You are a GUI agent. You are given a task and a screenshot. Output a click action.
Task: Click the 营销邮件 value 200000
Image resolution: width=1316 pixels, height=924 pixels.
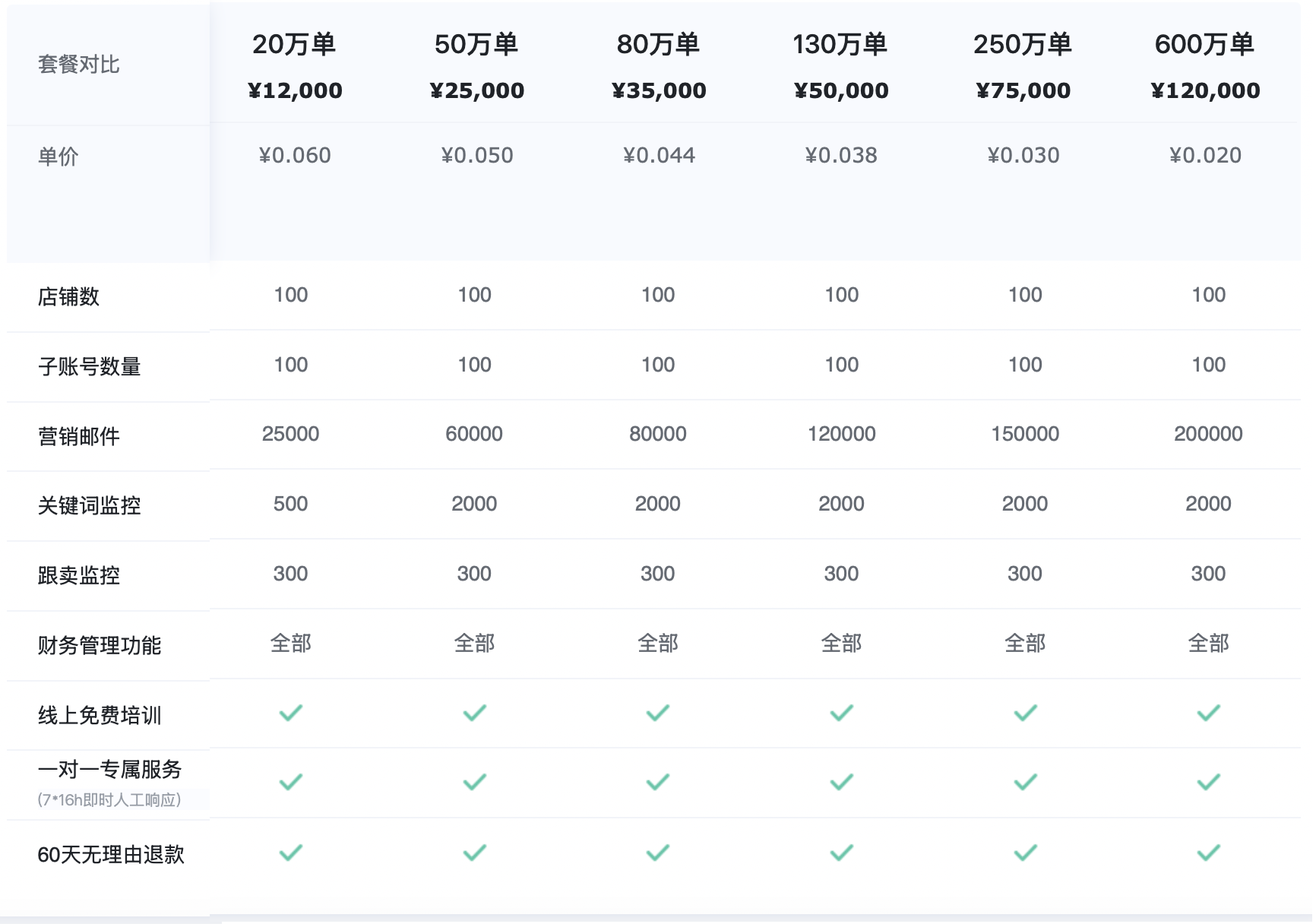(x=1208, y=434)
